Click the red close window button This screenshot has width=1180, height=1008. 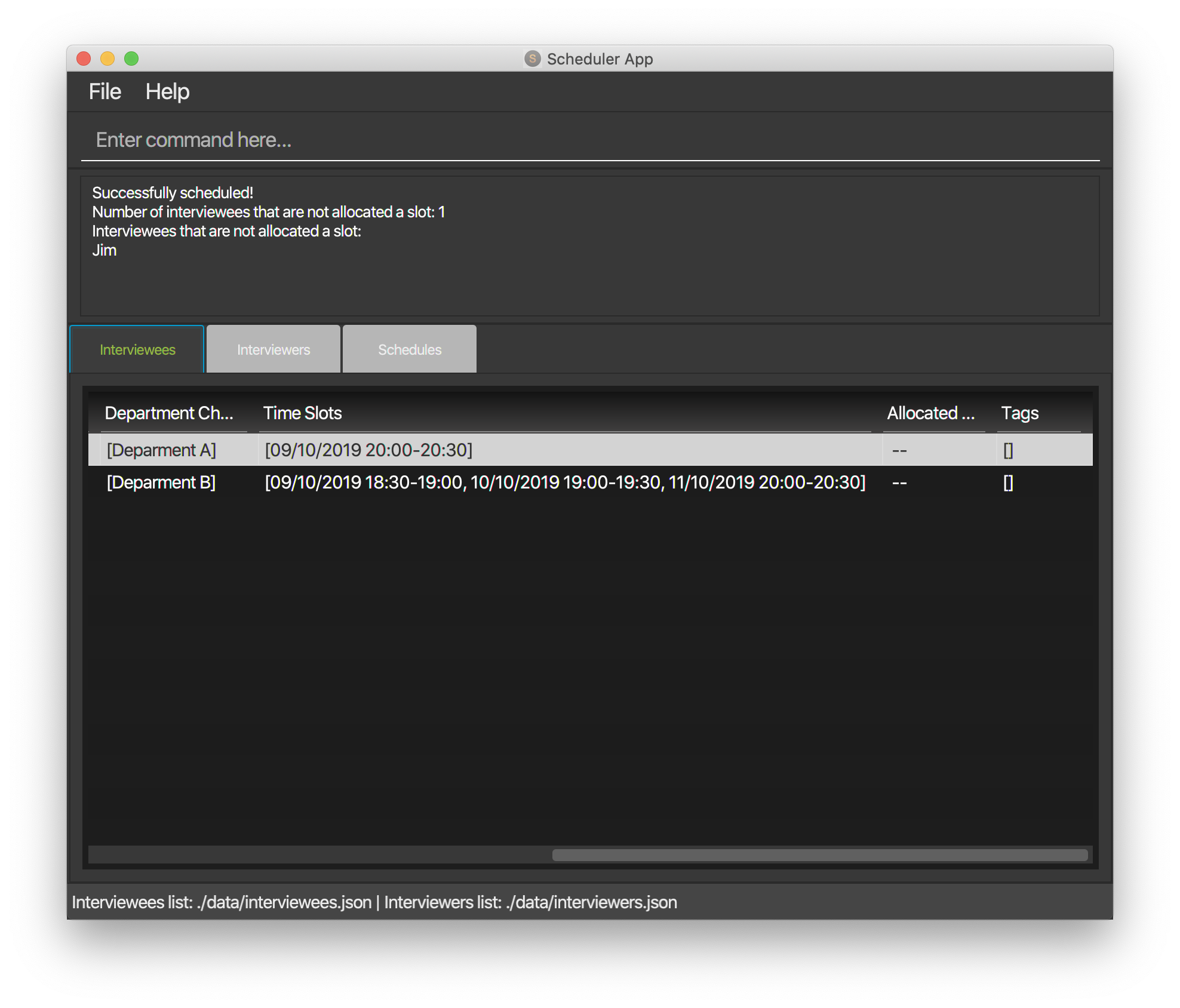pos(84,59)
